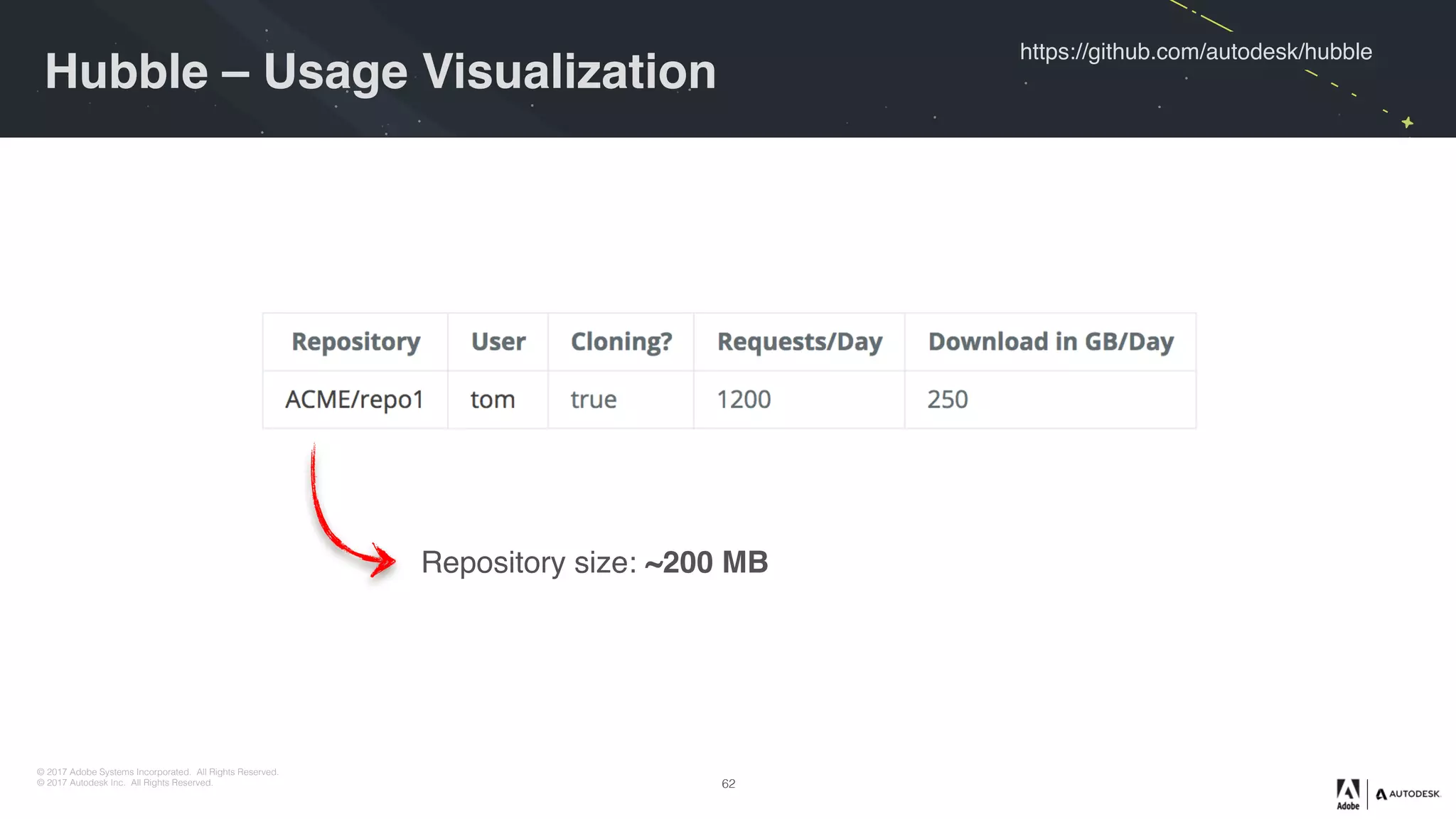Viewport: 1456px width, 819px height.
Task: Select the 250 download value cell
Action: pyautogui.click(x=947, y=400)
